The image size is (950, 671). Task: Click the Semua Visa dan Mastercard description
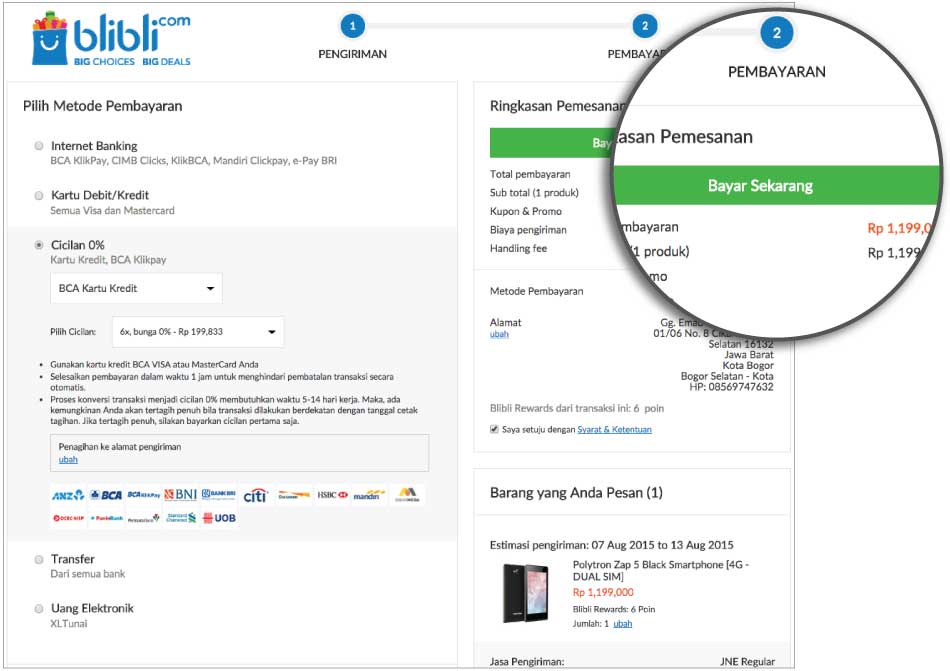click(x=112, y=211)
